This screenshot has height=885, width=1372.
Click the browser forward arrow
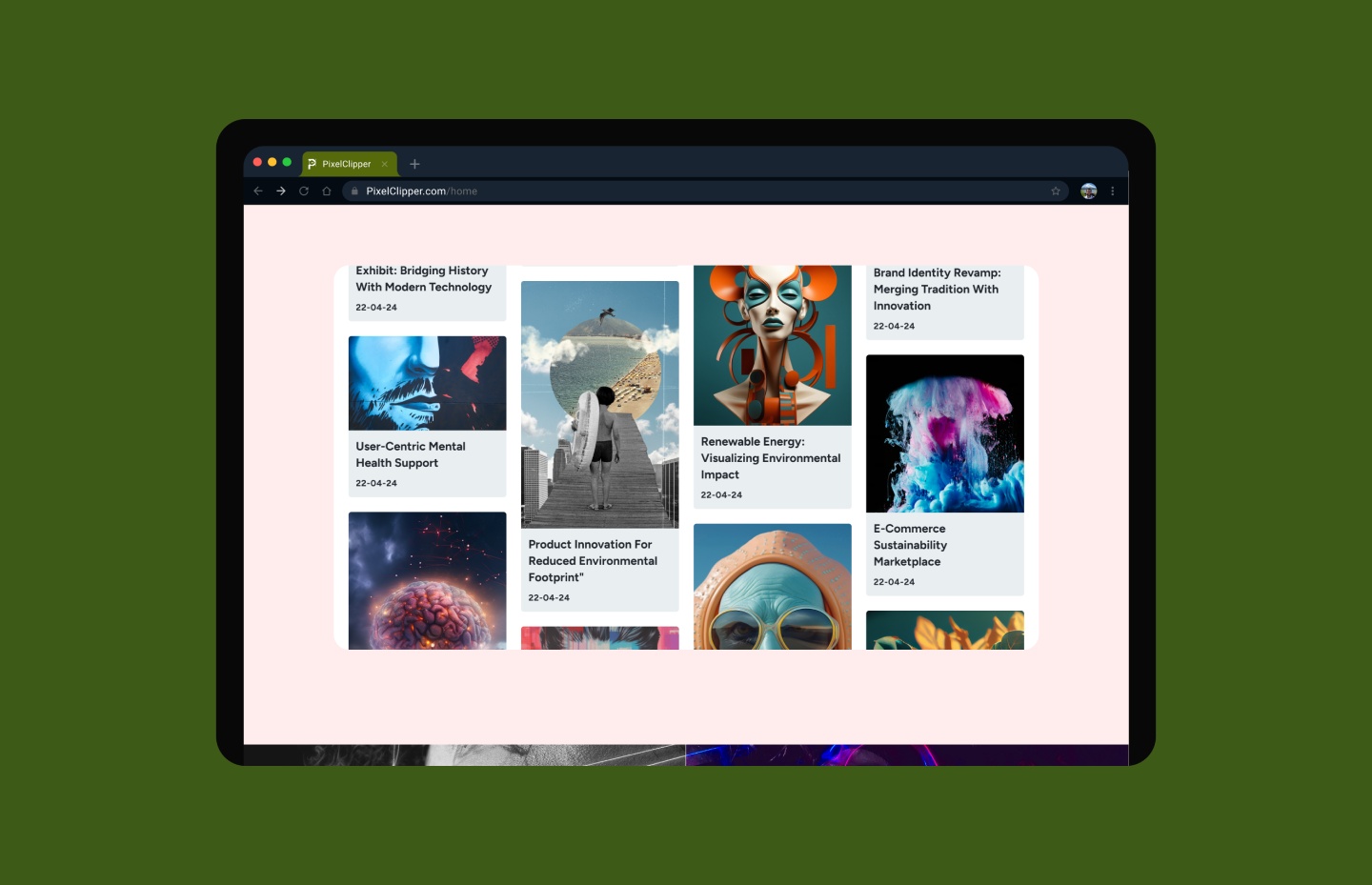click(x=281, y=191)
